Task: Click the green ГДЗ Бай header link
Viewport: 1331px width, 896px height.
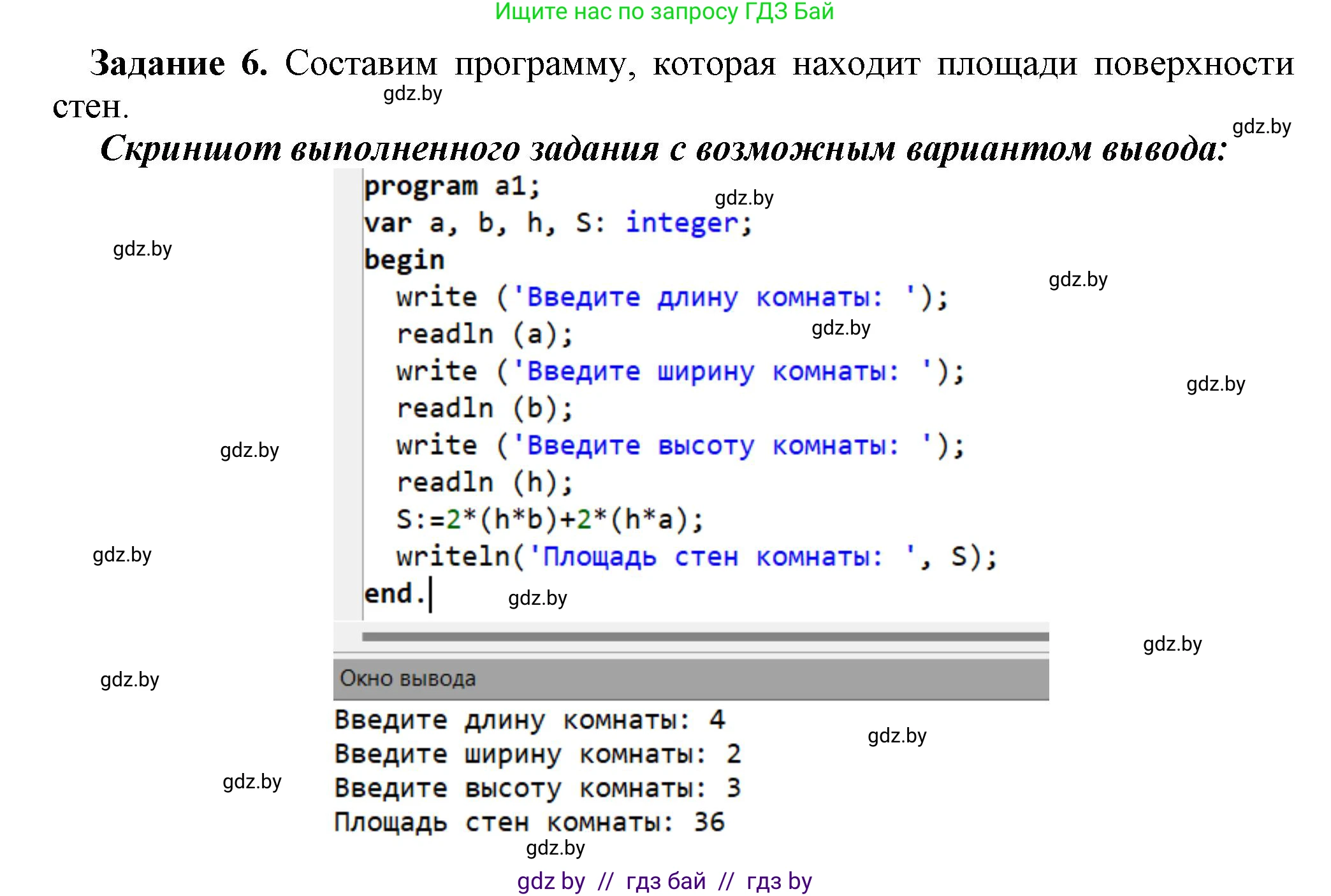Action: [x=663, y=14]
